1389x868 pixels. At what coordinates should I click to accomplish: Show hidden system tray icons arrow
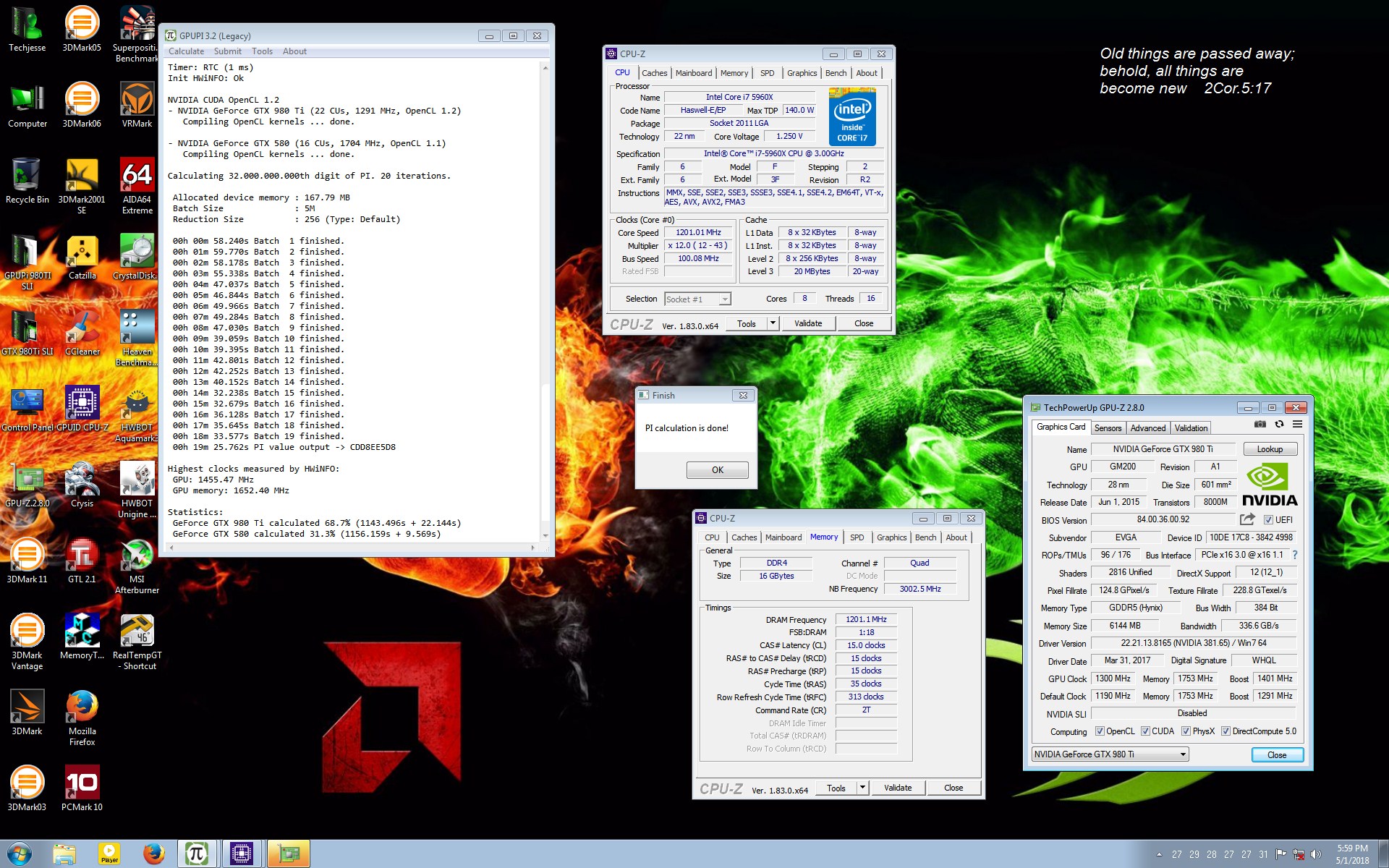[1159, 854]
